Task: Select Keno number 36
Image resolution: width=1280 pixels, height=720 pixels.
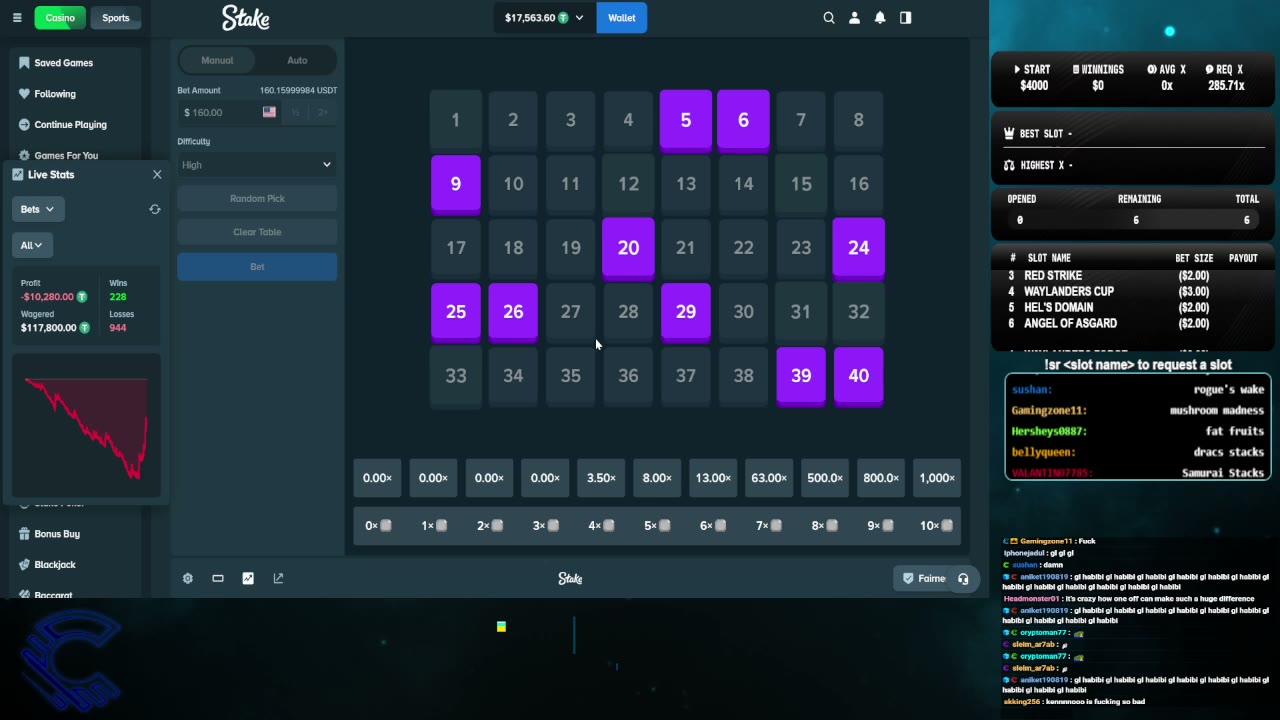Action: click(628, 377)
